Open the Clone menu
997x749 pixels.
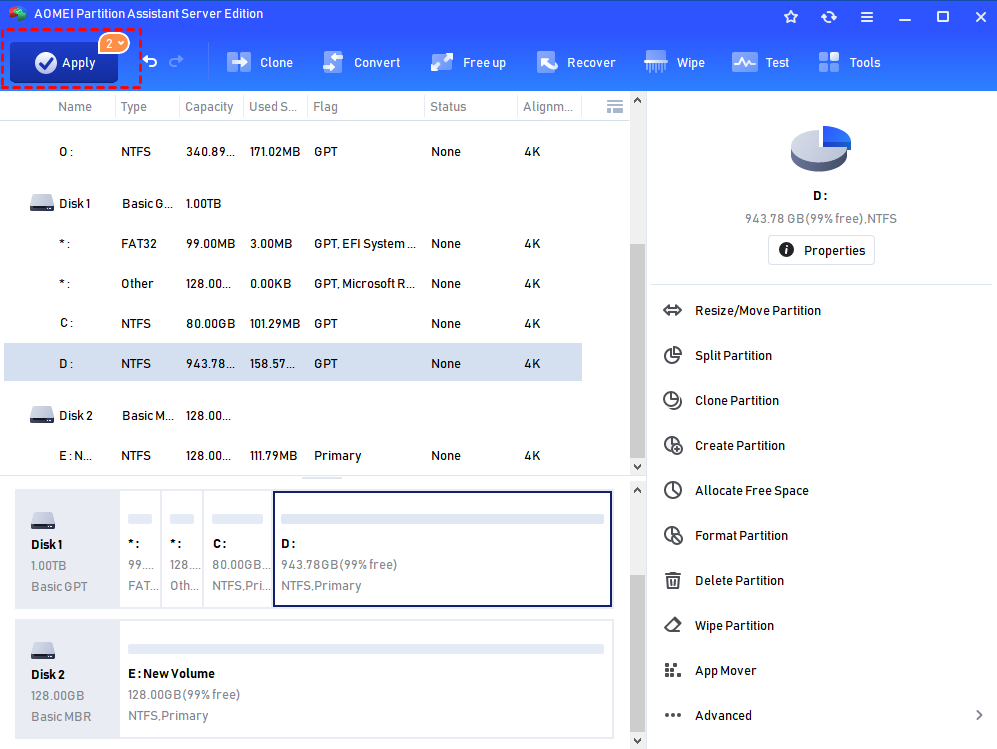tap(260, 62)
